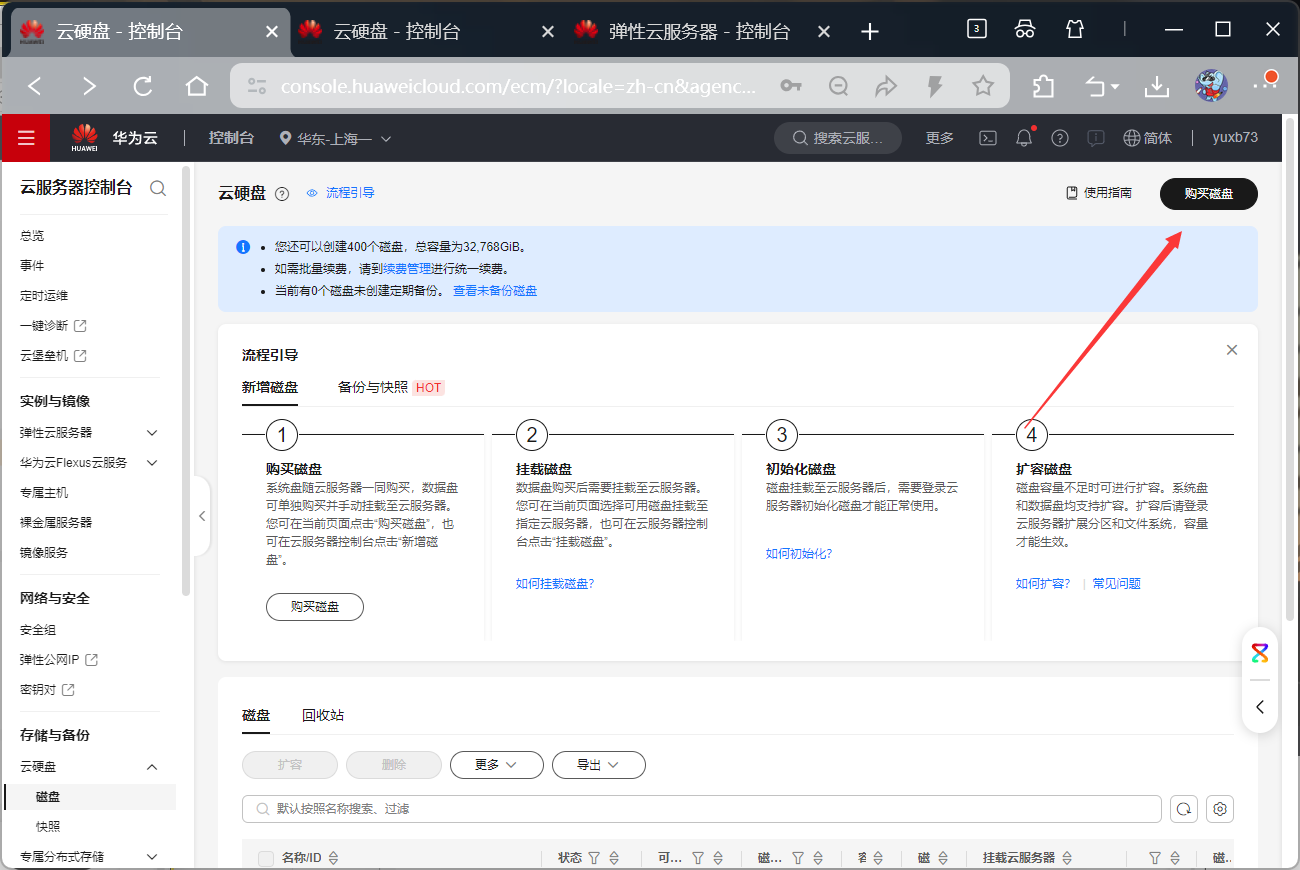Open 安全组 in the sidebar
Image resolution: width=1300 pixels, height=870 pixels.
point(38,630)
